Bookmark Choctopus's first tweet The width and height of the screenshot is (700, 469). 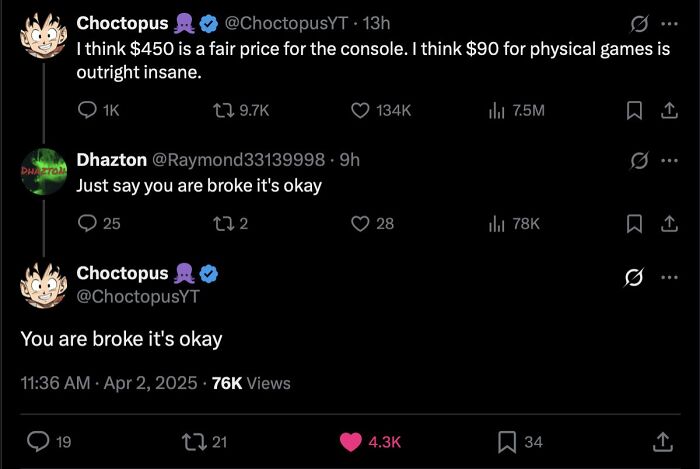click(633, 111)
